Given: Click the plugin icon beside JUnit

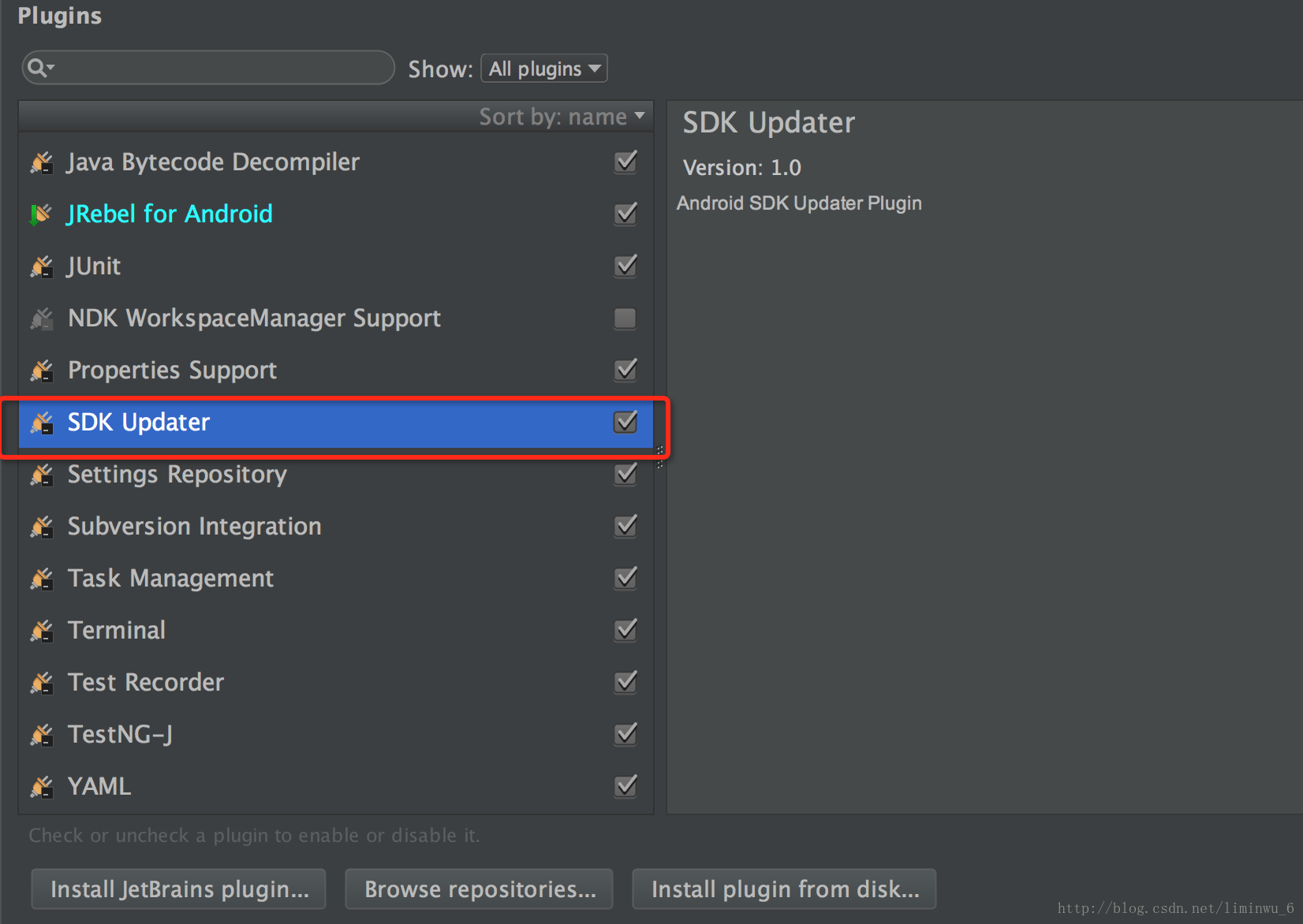Looking at the screenshot, I should point(42,266).
